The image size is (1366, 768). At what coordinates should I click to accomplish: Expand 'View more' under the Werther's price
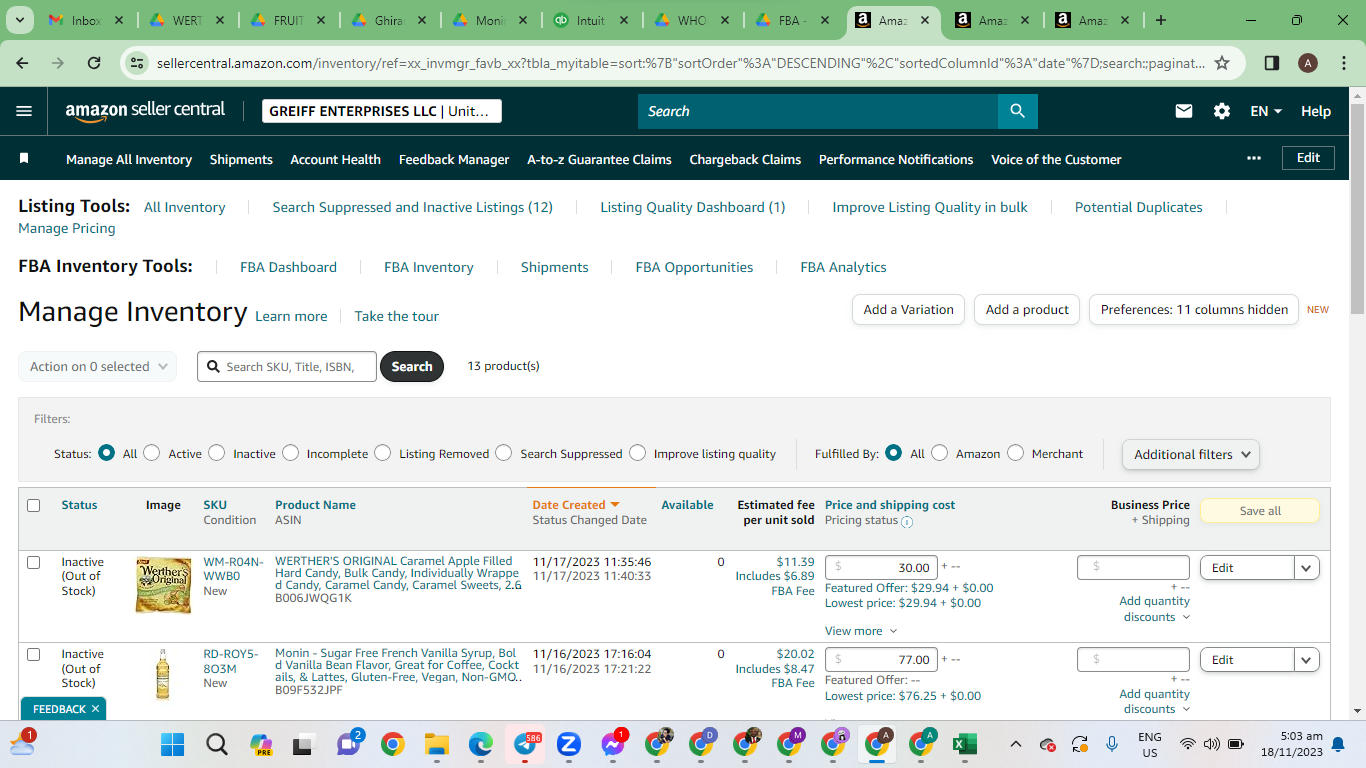(x=861, y=631)
